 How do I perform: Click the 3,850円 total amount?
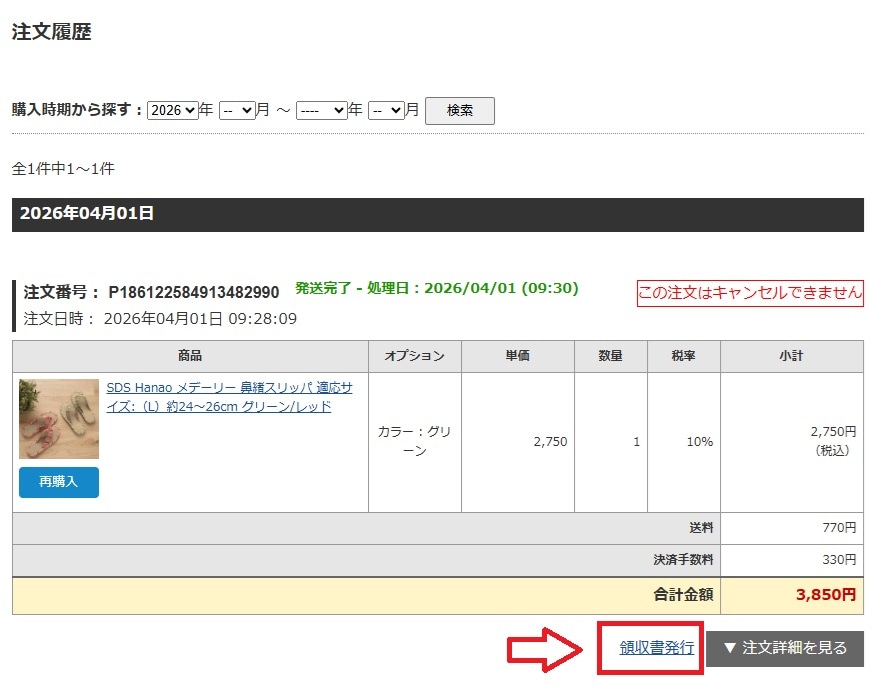pyautogui.click(x=826, y=595)
